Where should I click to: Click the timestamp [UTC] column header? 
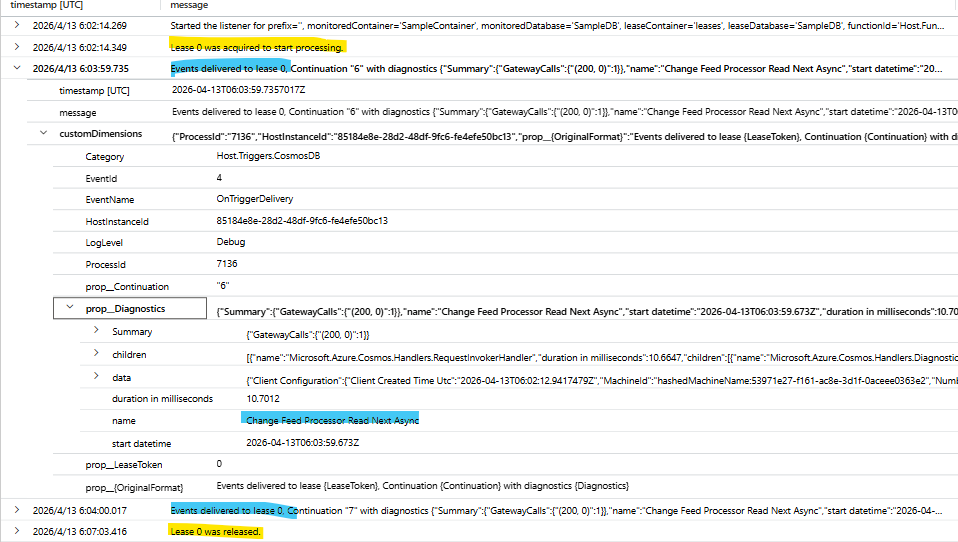point(46,6)
